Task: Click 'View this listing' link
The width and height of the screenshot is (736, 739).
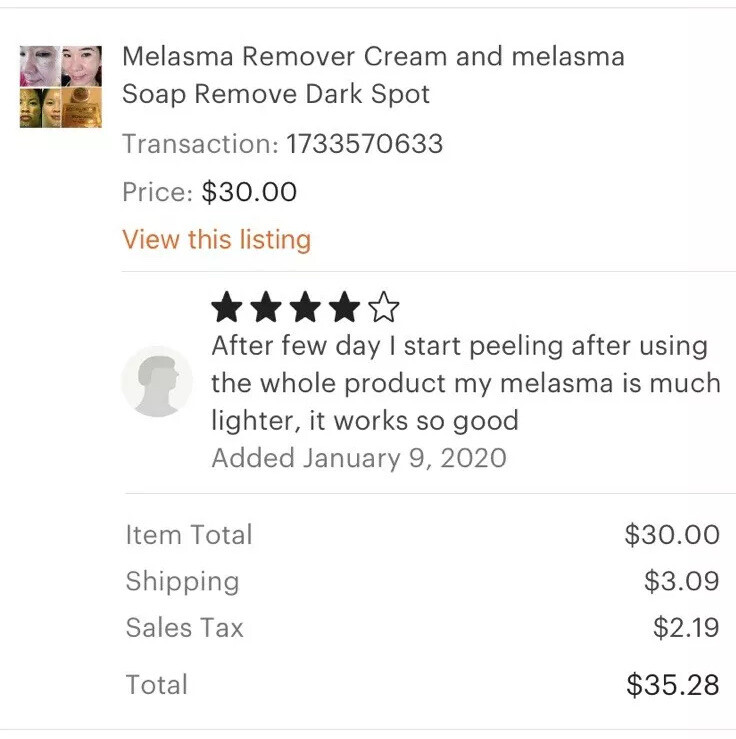Action: tap(217, 239)
